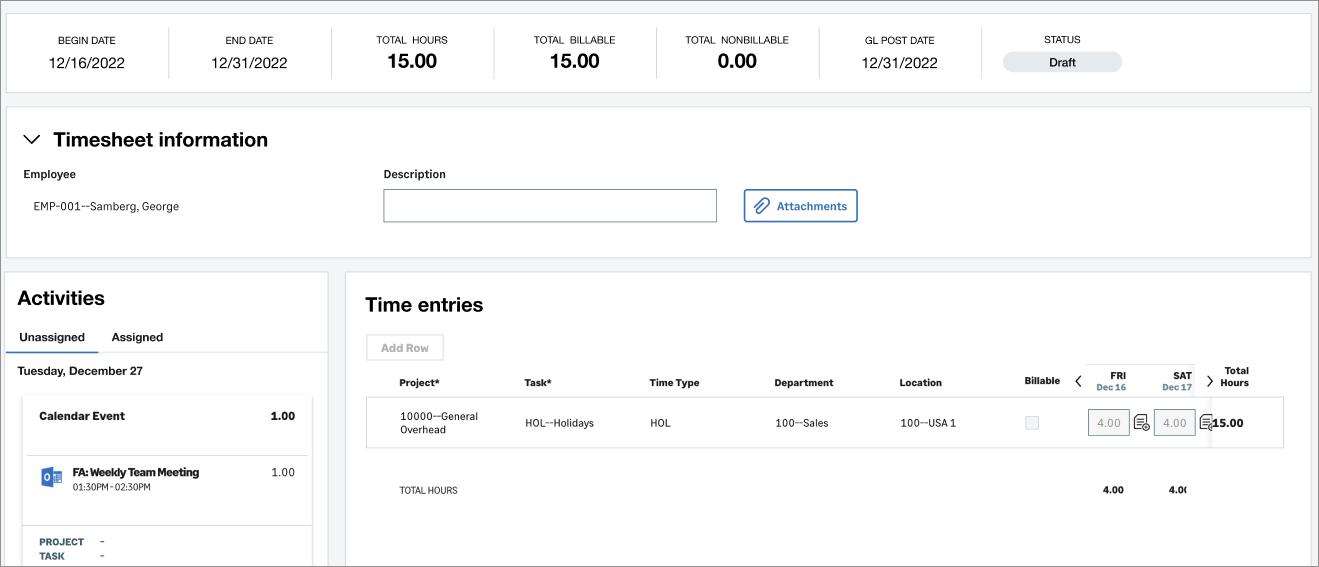1319x567 pixels.
Task: Click the Outlook calendar icon for Weekly Team Meeting
Action: tap(51, 478)
